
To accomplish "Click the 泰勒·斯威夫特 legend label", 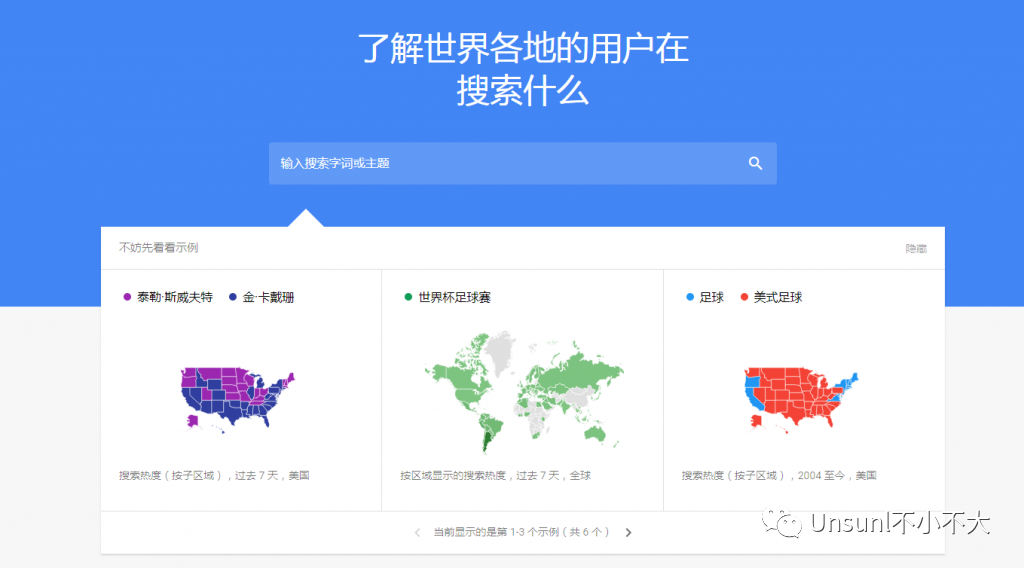I will pyautogui.click(x=175, y=297).
